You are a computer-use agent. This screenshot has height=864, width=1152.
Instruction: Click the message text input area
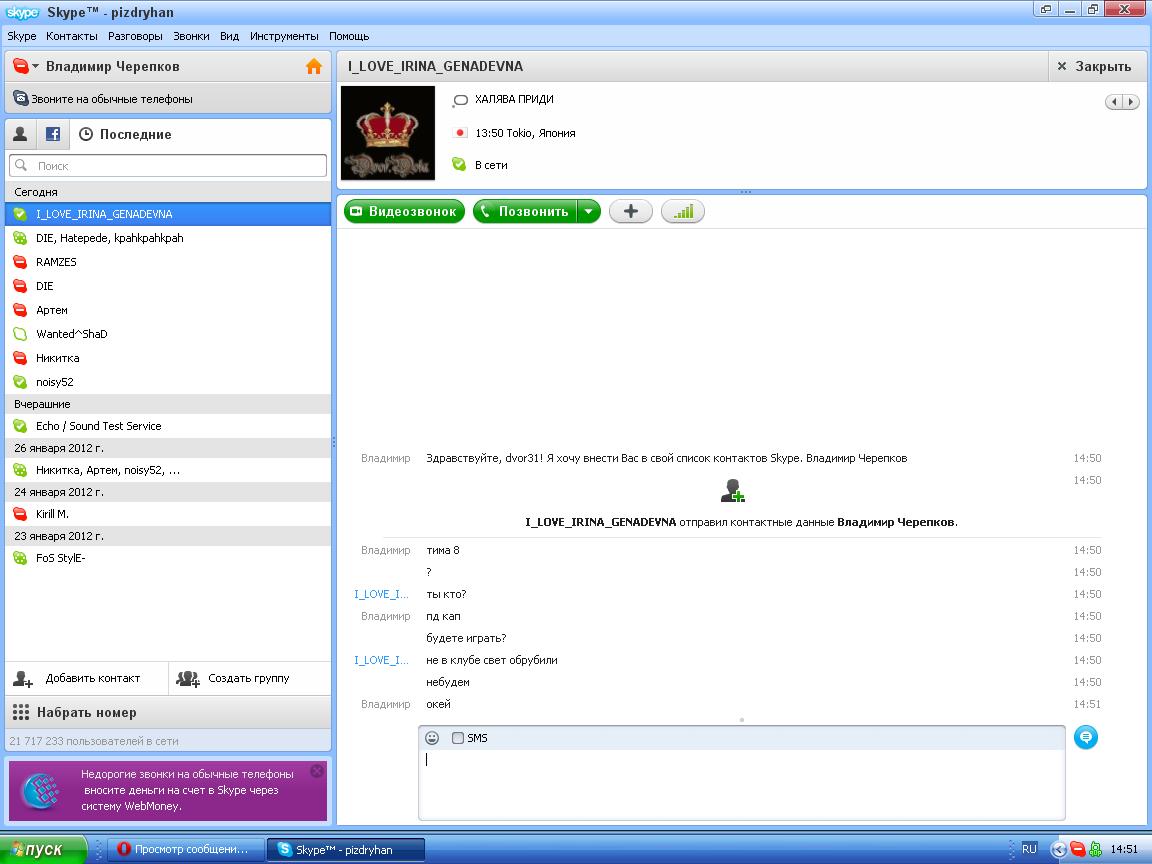click(x=741, y=783)
